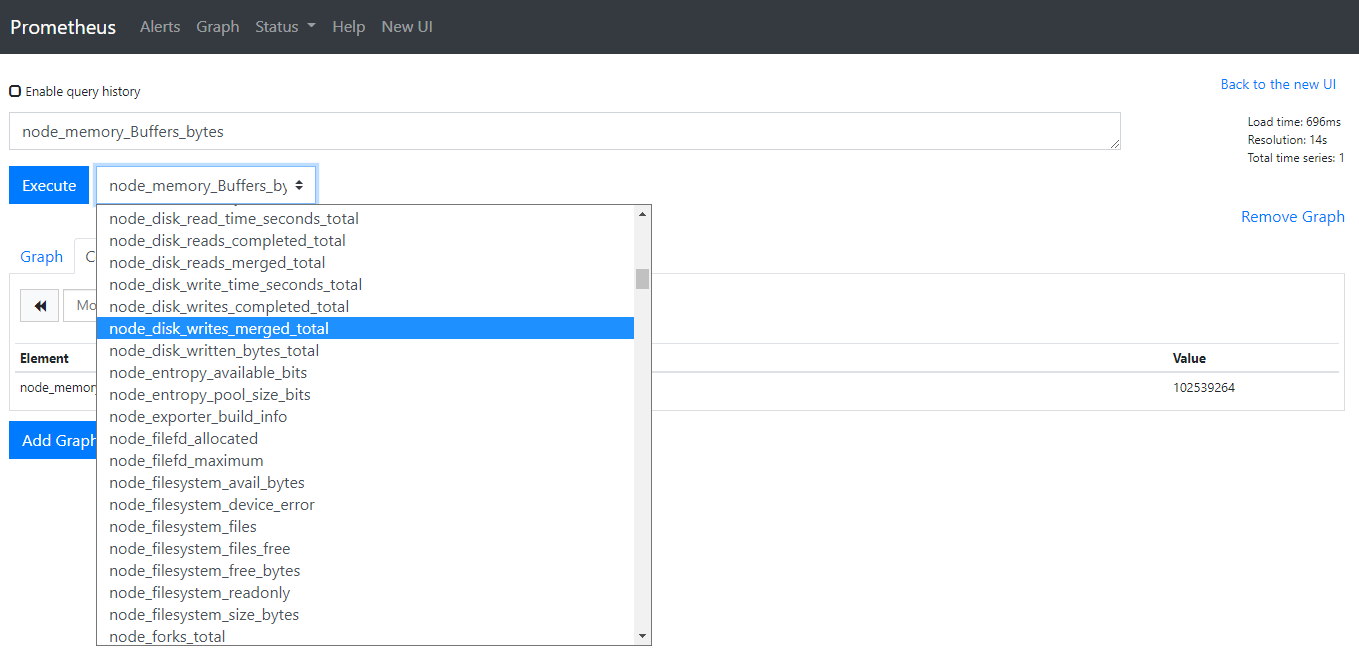Select node_entropy_available_bits metric
This screenshot has height=651, width=1359.
365,372
